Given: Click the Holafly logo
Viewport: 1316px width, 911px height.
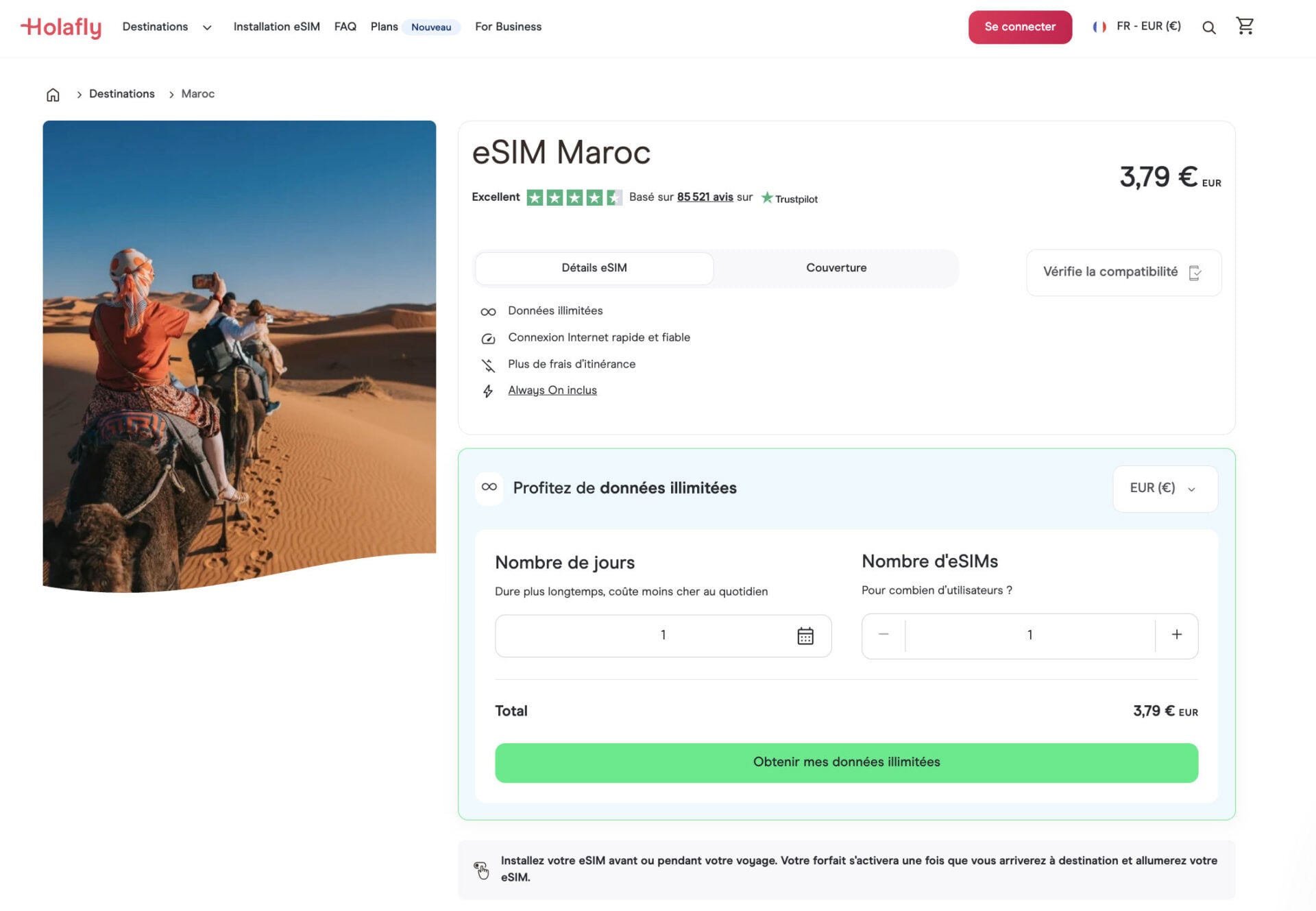Looking at the screenshot, I should coord(60,27).
